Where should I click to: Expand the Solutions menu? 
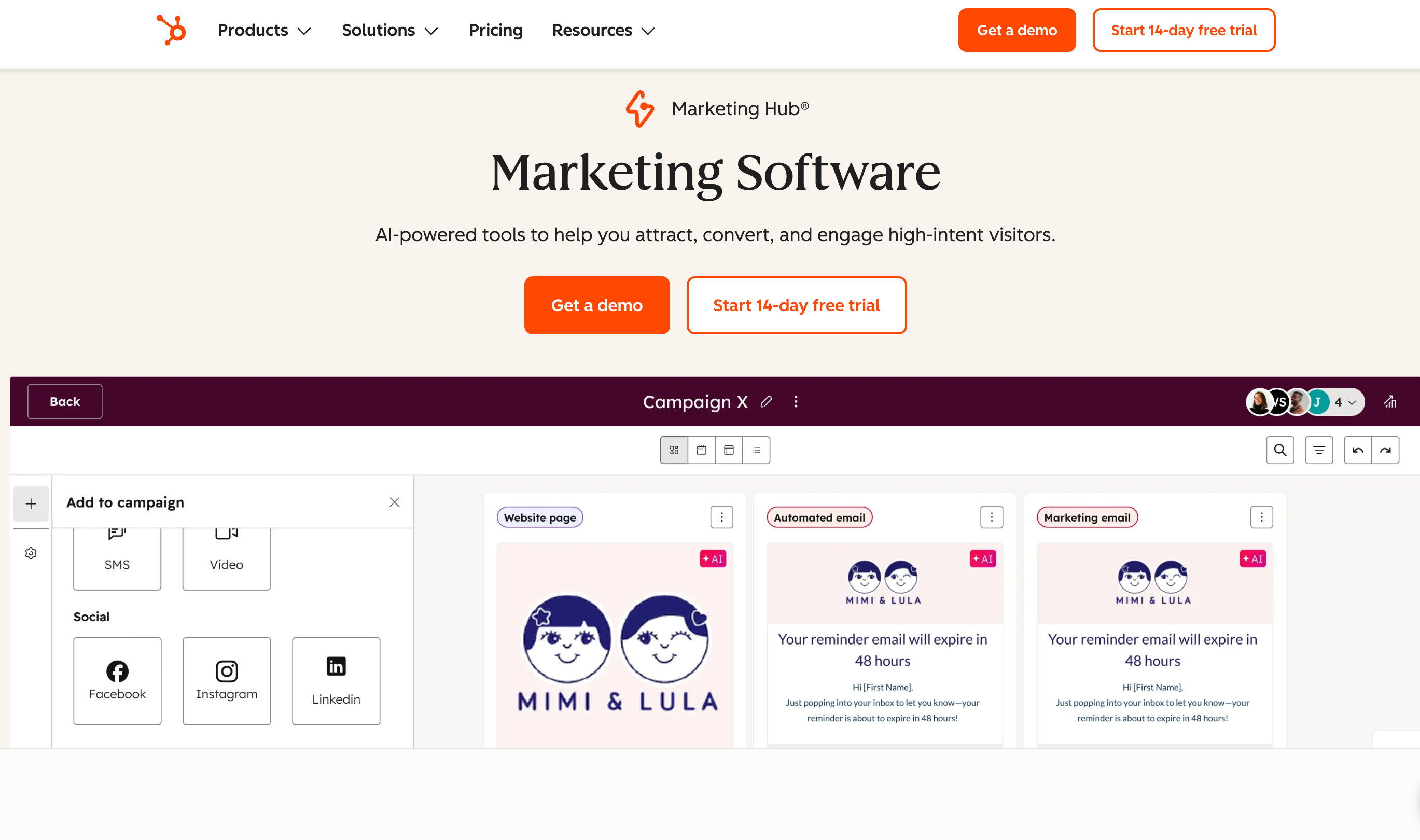tap(390, 30)
